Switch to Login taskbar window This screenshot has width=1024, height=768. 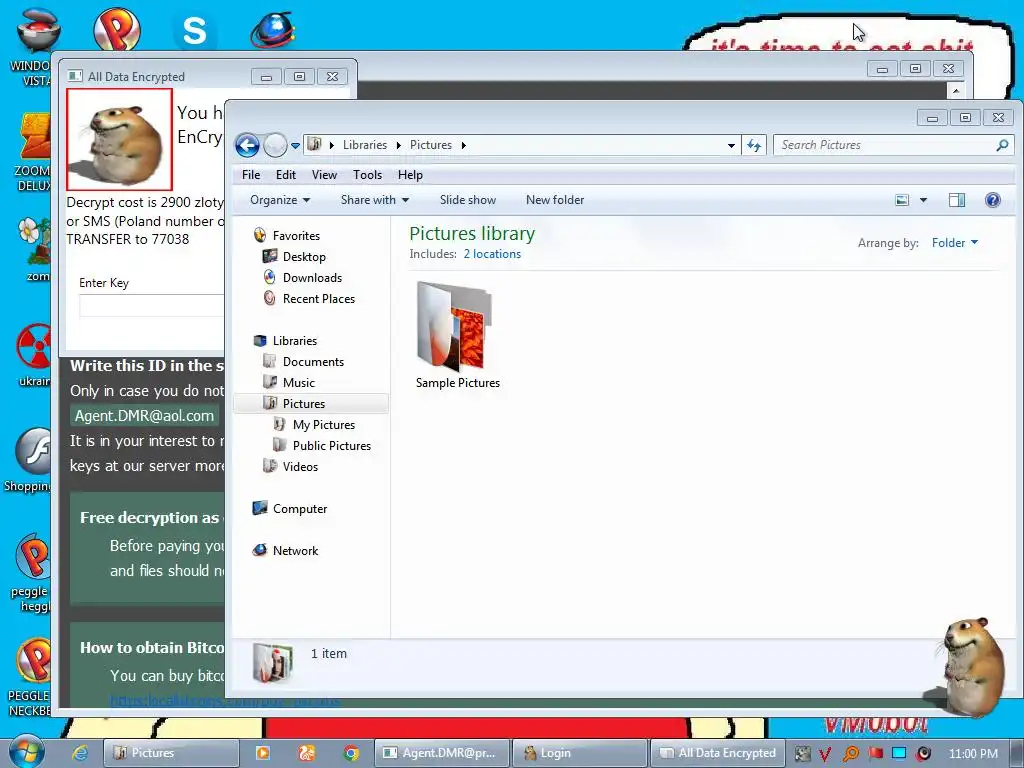pos(580,752)
